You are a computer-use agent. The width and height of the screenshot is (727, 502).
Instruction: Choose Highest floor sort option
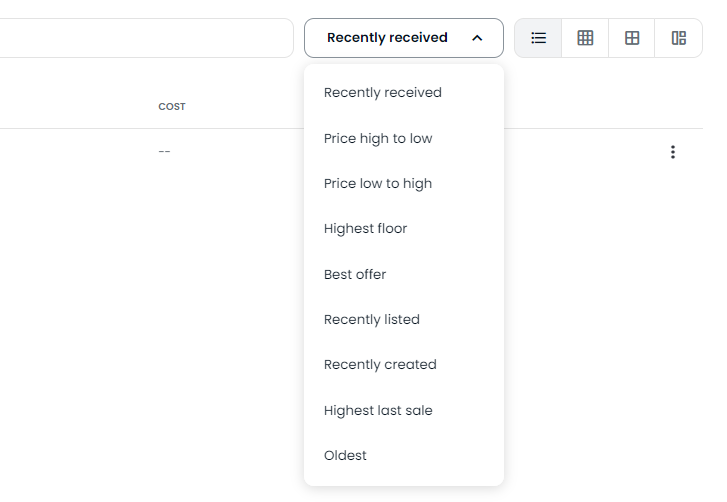[x=365, y=229]
